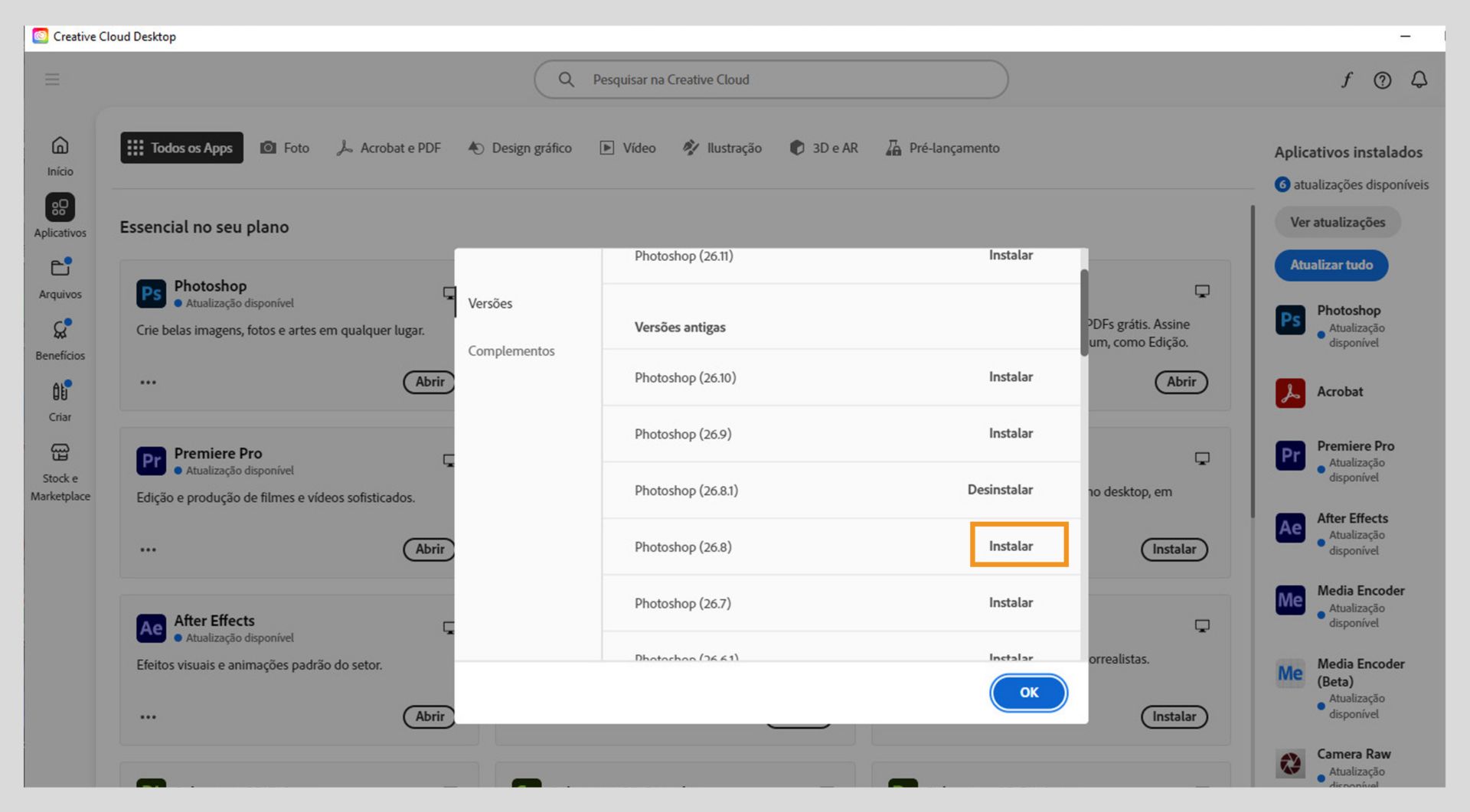Click the After Effects icon in Essencial no seu plano
Image resolution: width=1470 pixels, height=812 pixels.
pyautogui.click(x=151, y=628)
